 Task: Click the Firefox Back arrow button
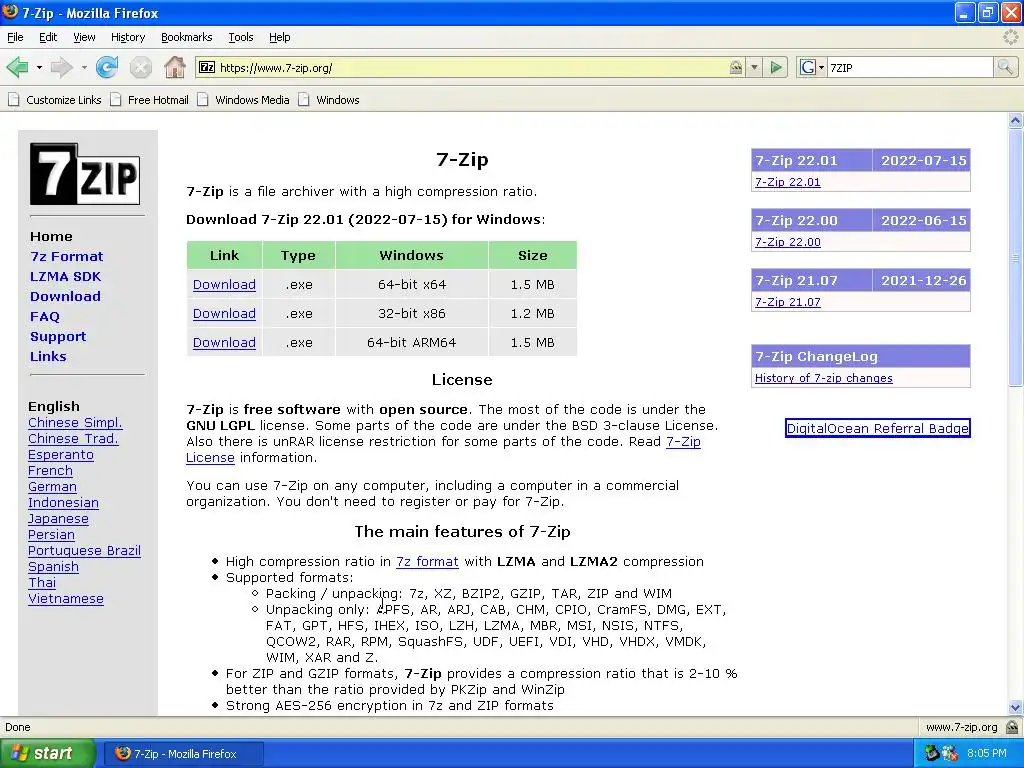tap(17, 67)
